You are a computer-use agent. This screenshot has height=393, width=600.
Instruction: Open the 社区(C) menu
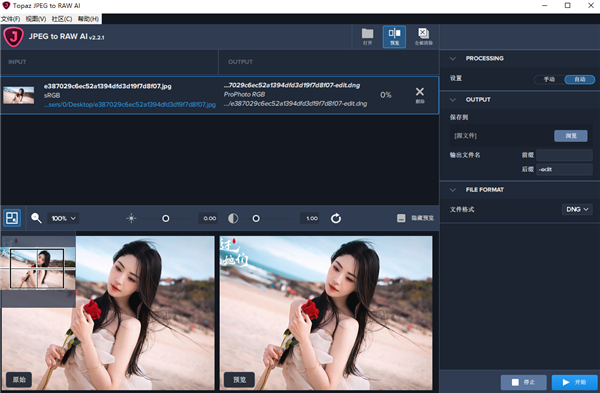[x=62, y=19]
